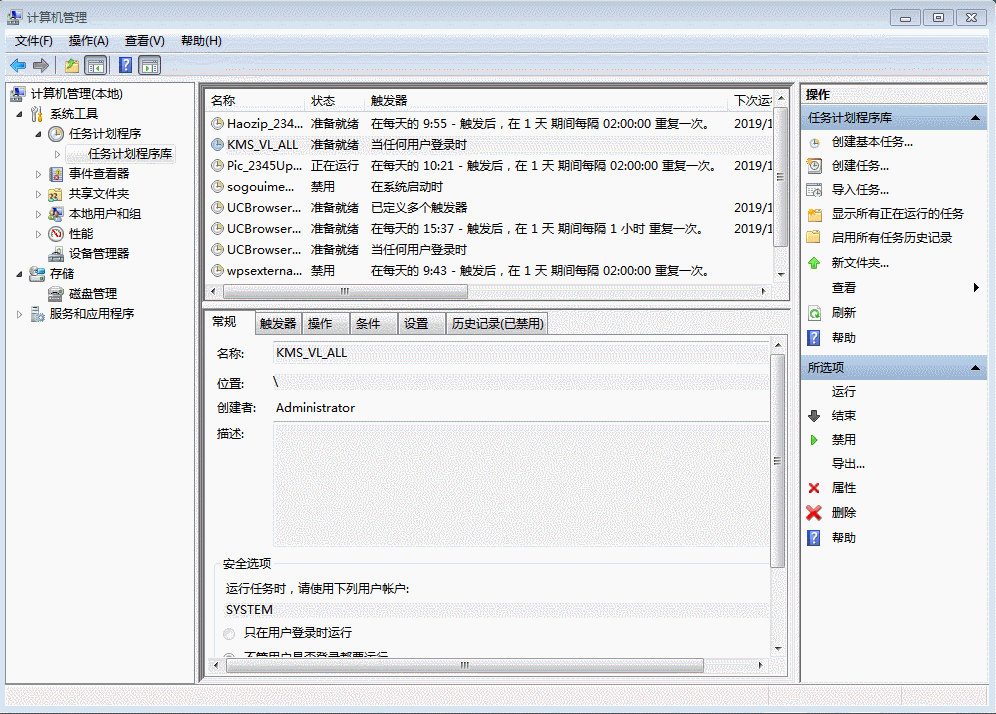Click the Forward arrow toolbar icon
Viewport: 996px width, 714px height.
41,65
